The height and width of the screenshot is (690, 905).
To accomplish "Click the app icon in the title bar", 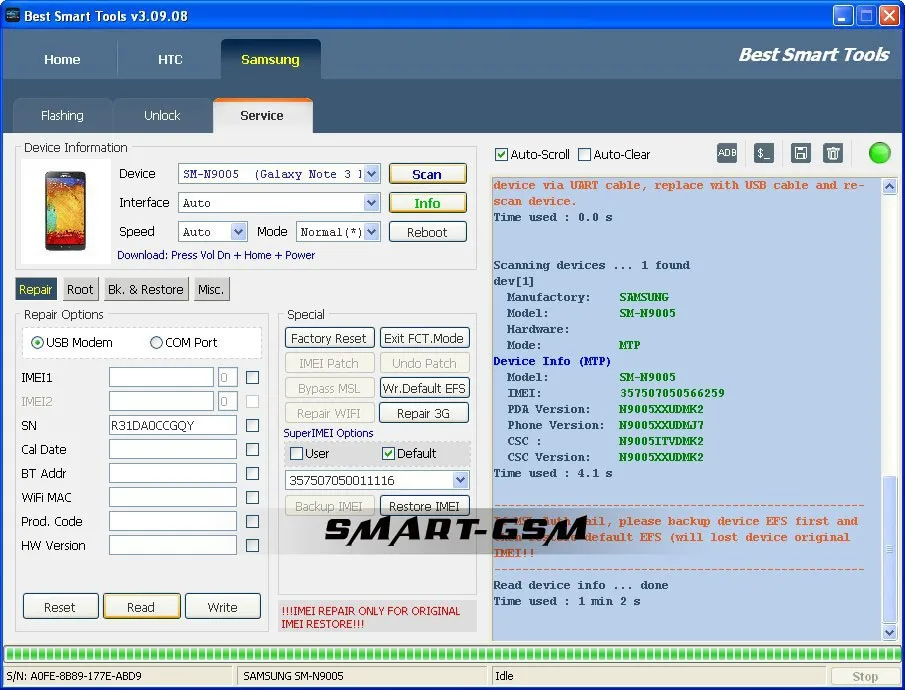I will tap(12, 15).
